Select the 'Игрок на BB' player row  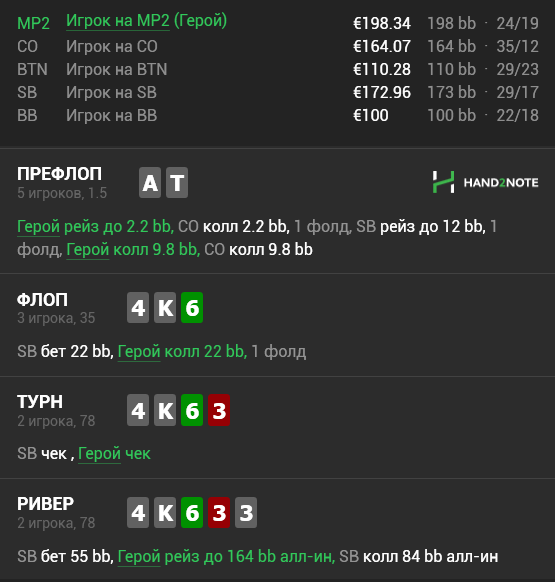coord(278,115)
